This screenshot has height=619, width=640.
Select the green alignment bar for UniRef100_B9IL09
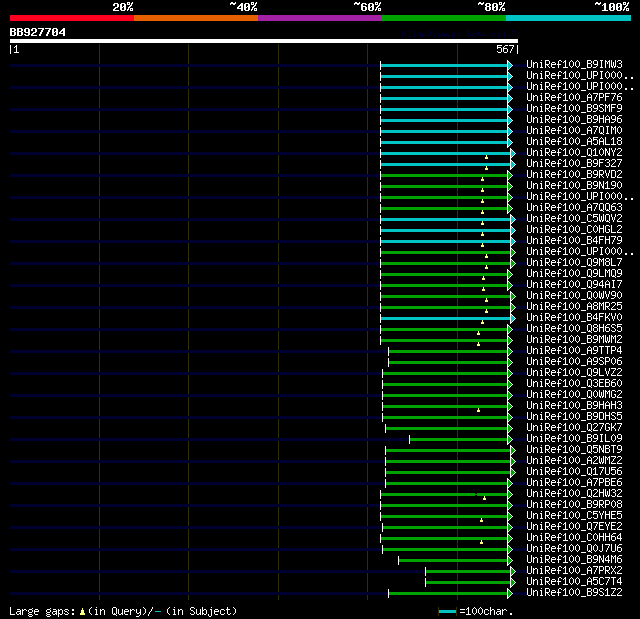[458, 439]
